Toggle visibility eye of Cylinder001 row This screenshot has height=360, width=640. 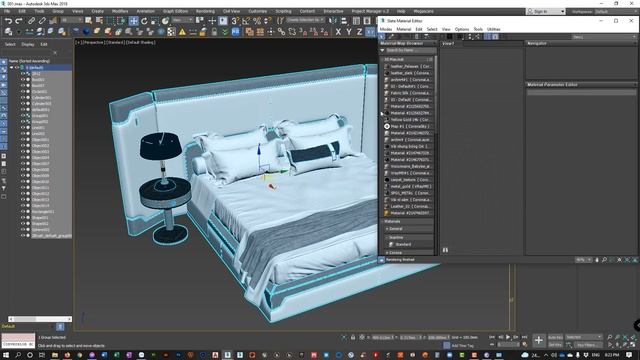pyautogui.click(x=23, y=98)
